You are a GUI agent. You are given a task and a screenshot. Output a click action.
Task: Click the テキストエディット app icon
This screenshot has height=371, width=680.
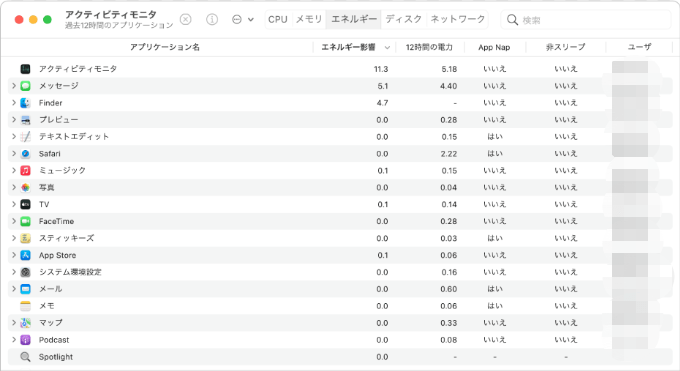tap(26, 137)
